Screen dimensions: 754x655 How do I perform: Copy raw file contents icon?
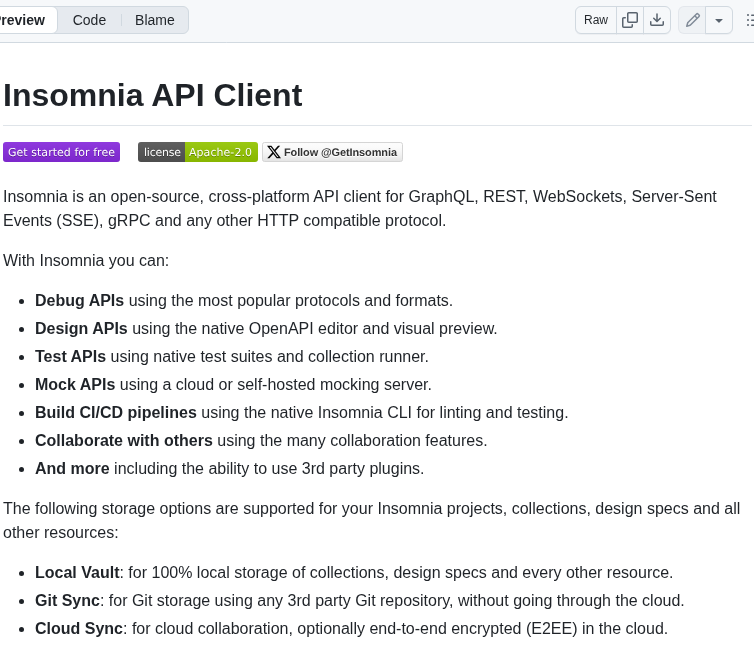[x=629, y=20]
